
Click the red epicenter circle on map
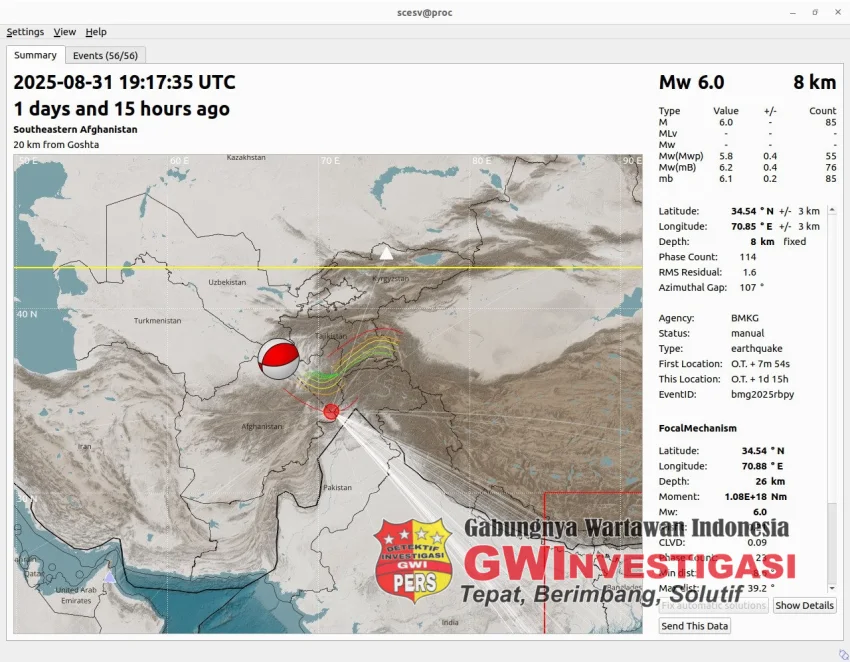pyautogui.click(x=331, y=412)
